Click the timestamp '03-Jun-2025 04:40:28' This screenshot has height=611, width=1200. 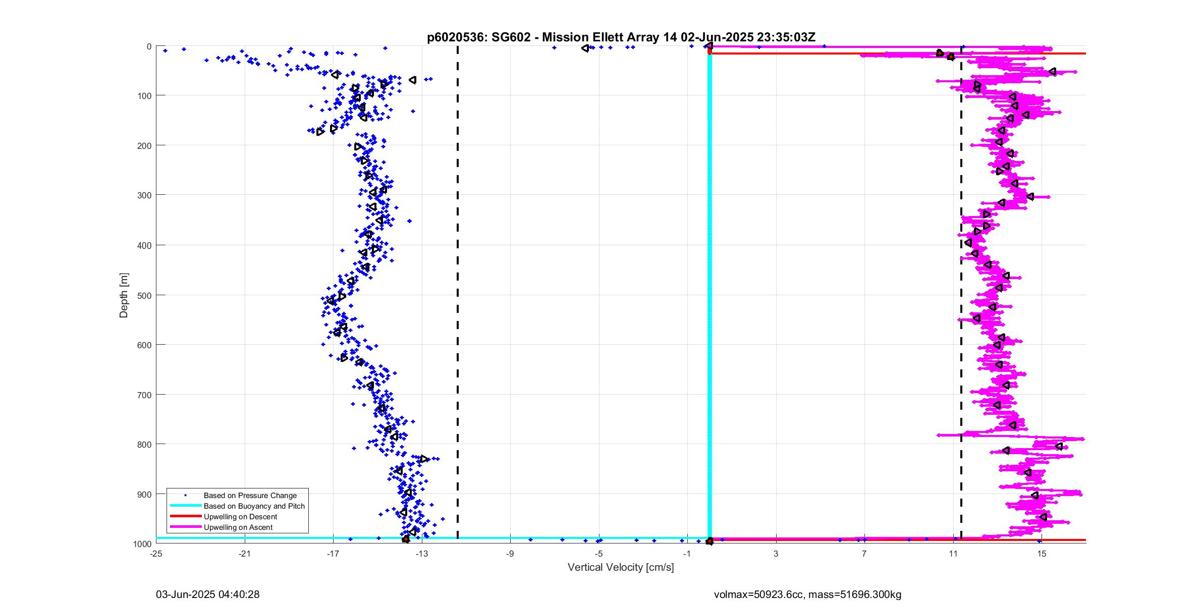[208, 594]
